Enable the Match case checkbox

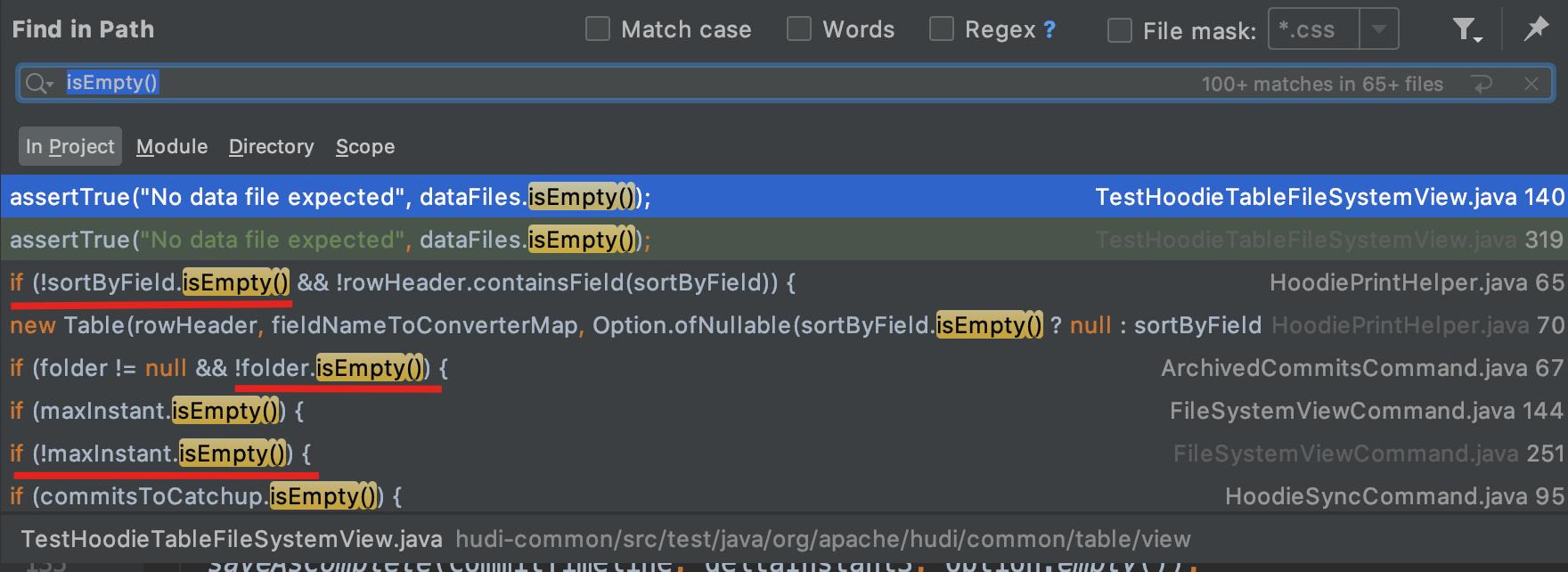(598, 29)
